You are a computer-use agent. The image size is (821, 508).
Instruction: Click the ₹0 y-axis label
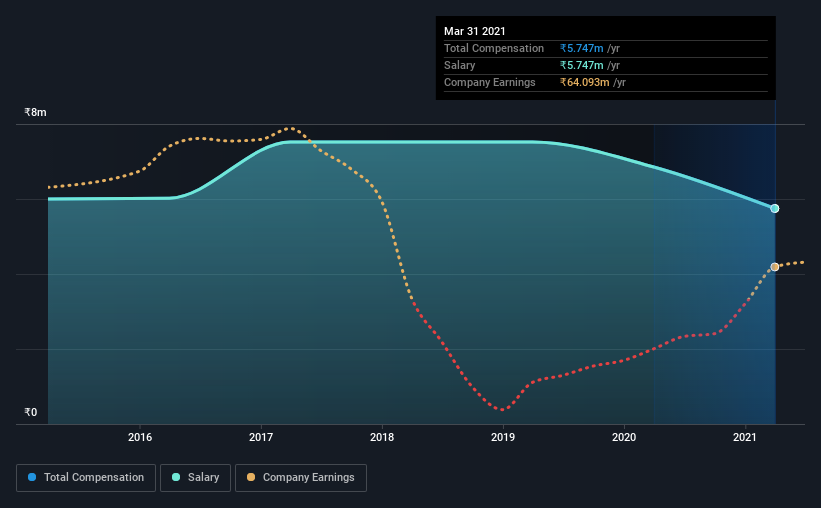point(30,412)
